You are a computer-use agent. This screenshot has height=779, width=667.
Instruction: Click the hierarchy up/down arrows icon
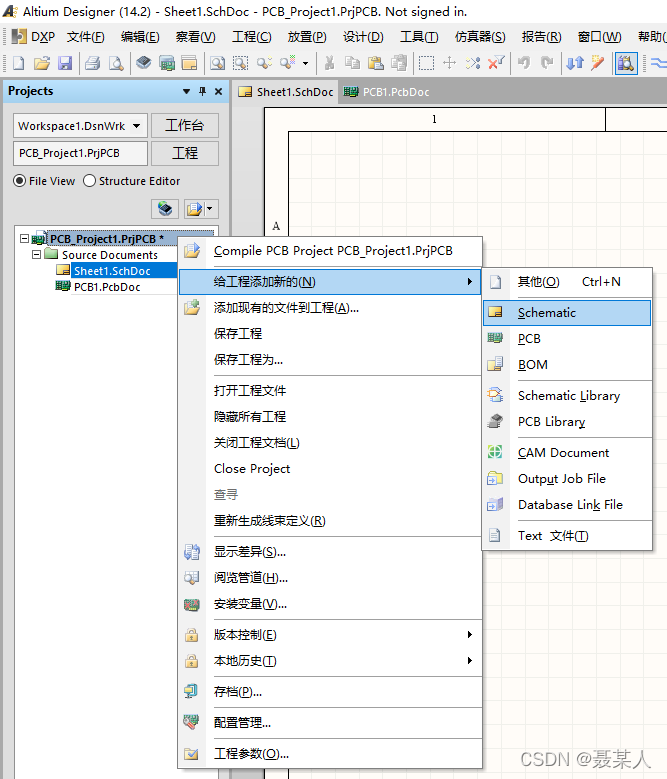click(575, 63)
